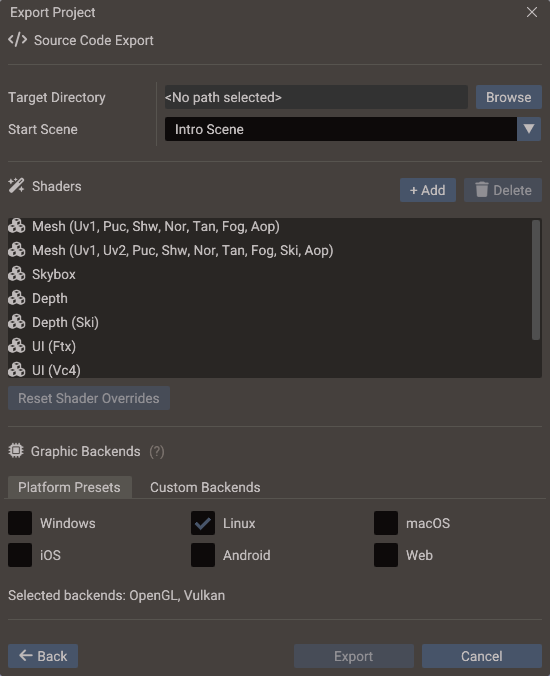Viewport: 550px width, 676px height.
Task: Click shader icon beside plain Depth entry
Action: [17, 298]
